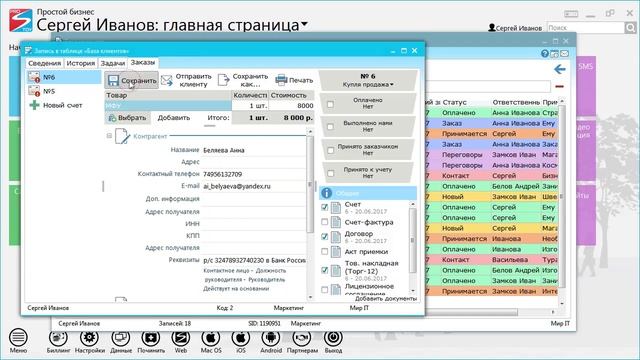Toggle the Принято к учету checkbox
640x360 pixels.
pyautogui.click(x=330, y=173)
